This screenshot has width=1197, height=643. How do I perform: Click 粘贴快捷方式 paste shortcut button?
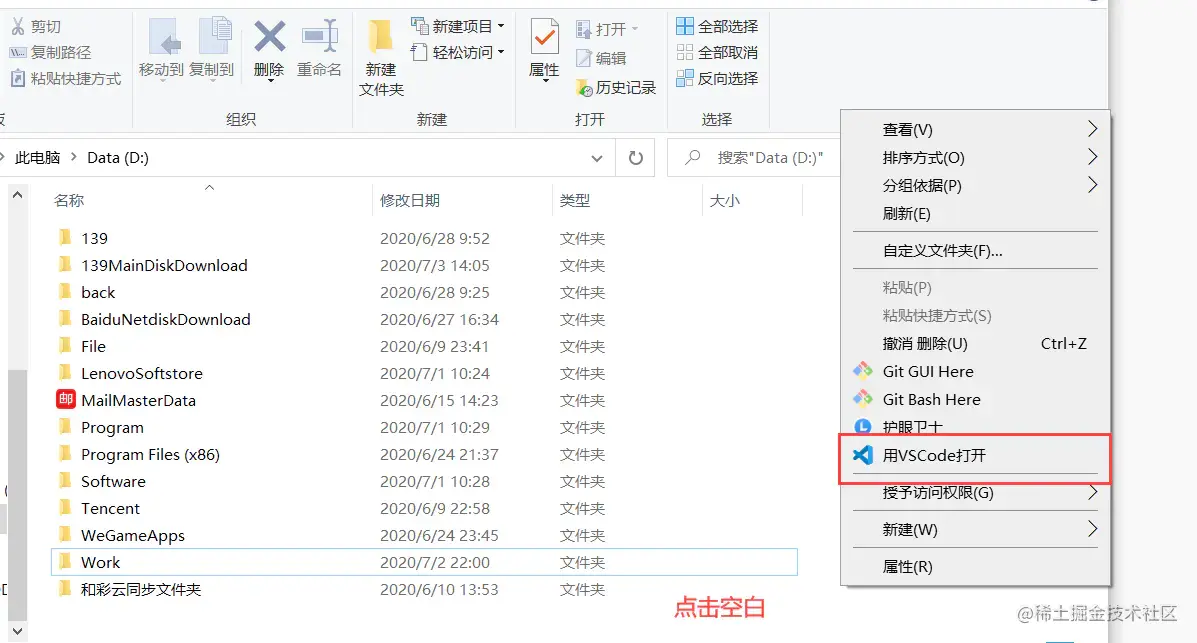[x=66, y=79]
